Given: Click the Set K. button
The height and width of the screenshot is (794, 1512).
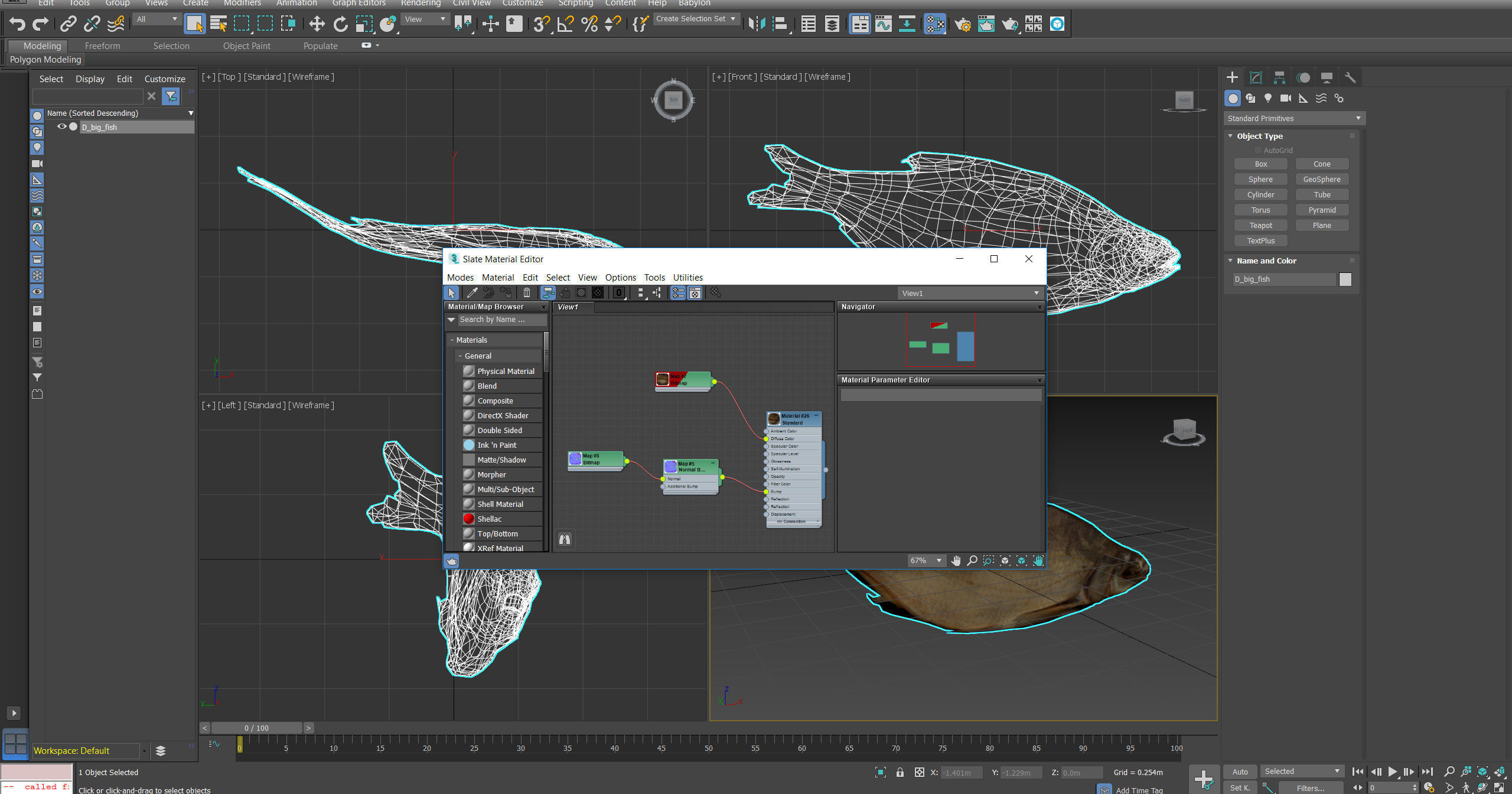Looking at the screenshot, I should tap(1240, 788).
